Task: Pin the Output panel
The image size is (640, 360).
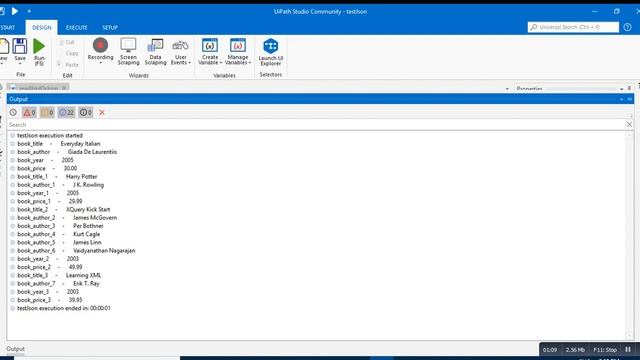Action: click(x=630, y=99)
